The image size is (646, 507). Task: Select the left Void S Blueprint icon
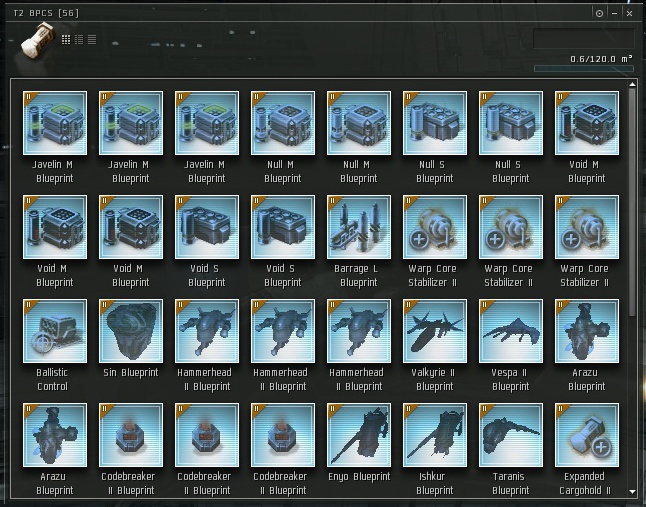click(207, 227)
